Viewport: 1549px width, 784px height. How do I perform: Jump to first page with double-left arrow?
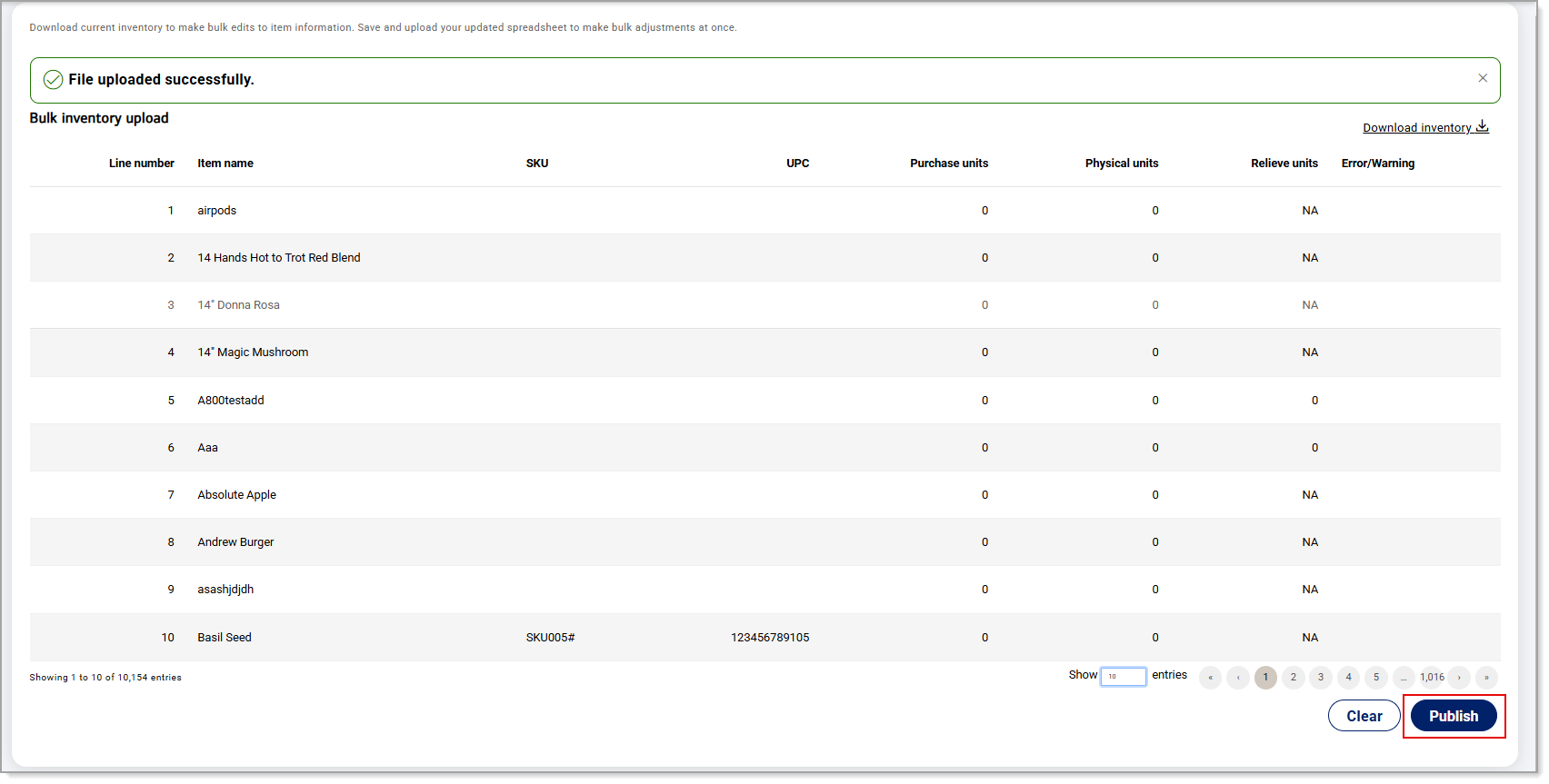1210,678
